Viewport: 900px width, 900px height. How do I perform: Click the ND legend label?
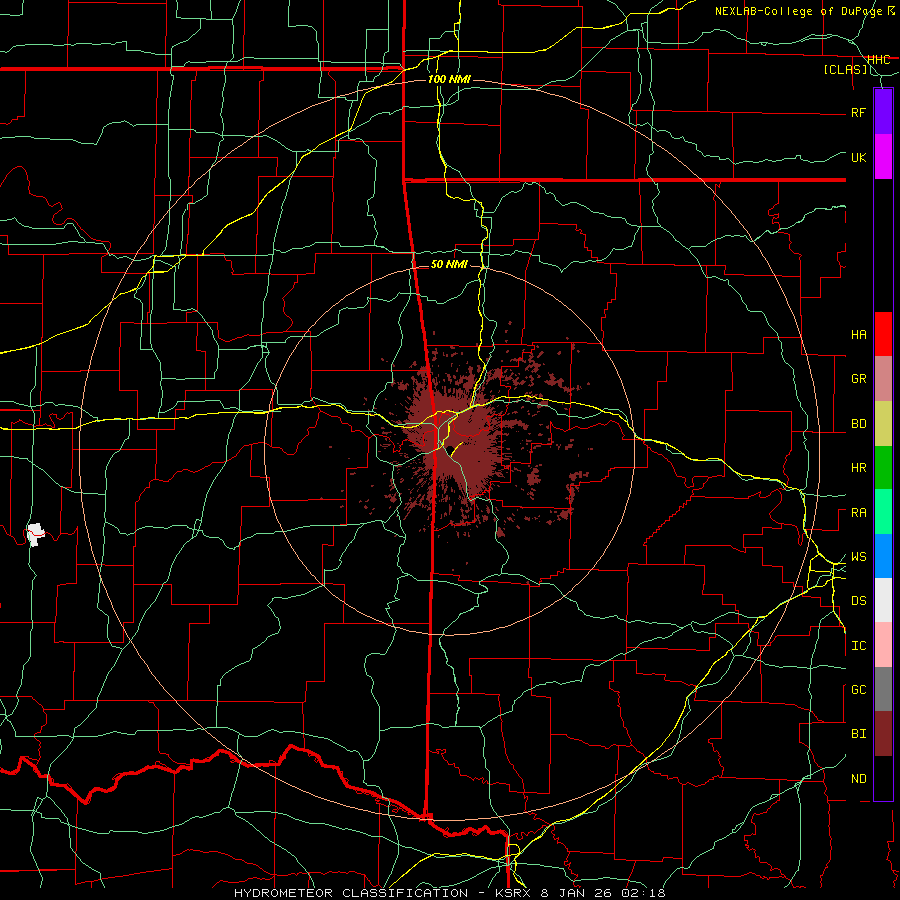[858, 779]
